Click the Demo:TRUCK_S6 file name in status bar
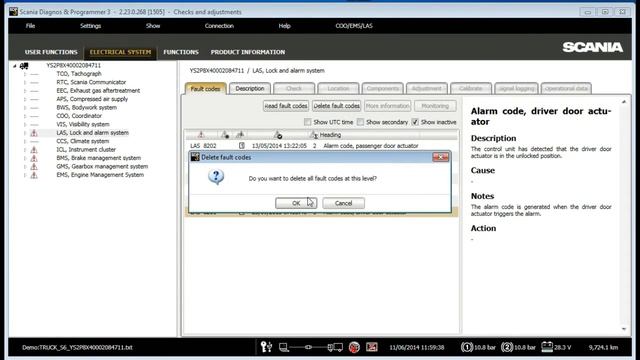The height and width of the screenshot is (360, 640). point(77,347)
